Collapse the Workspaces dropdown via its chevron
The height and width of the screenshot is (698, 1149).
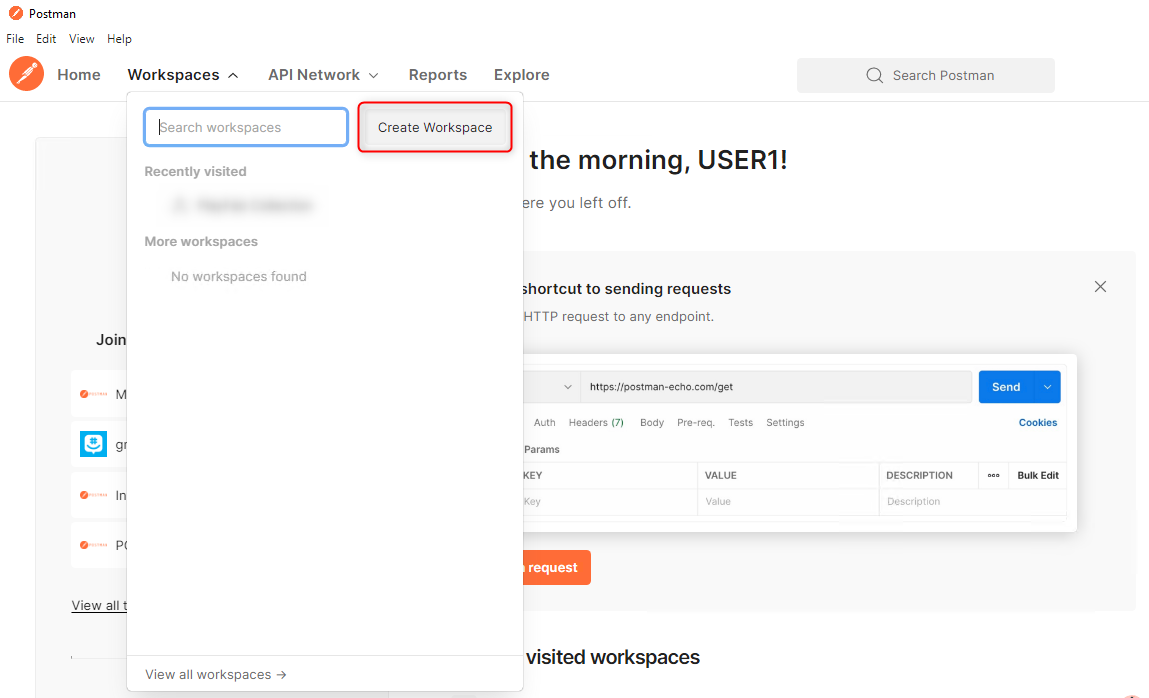(233, 74)
